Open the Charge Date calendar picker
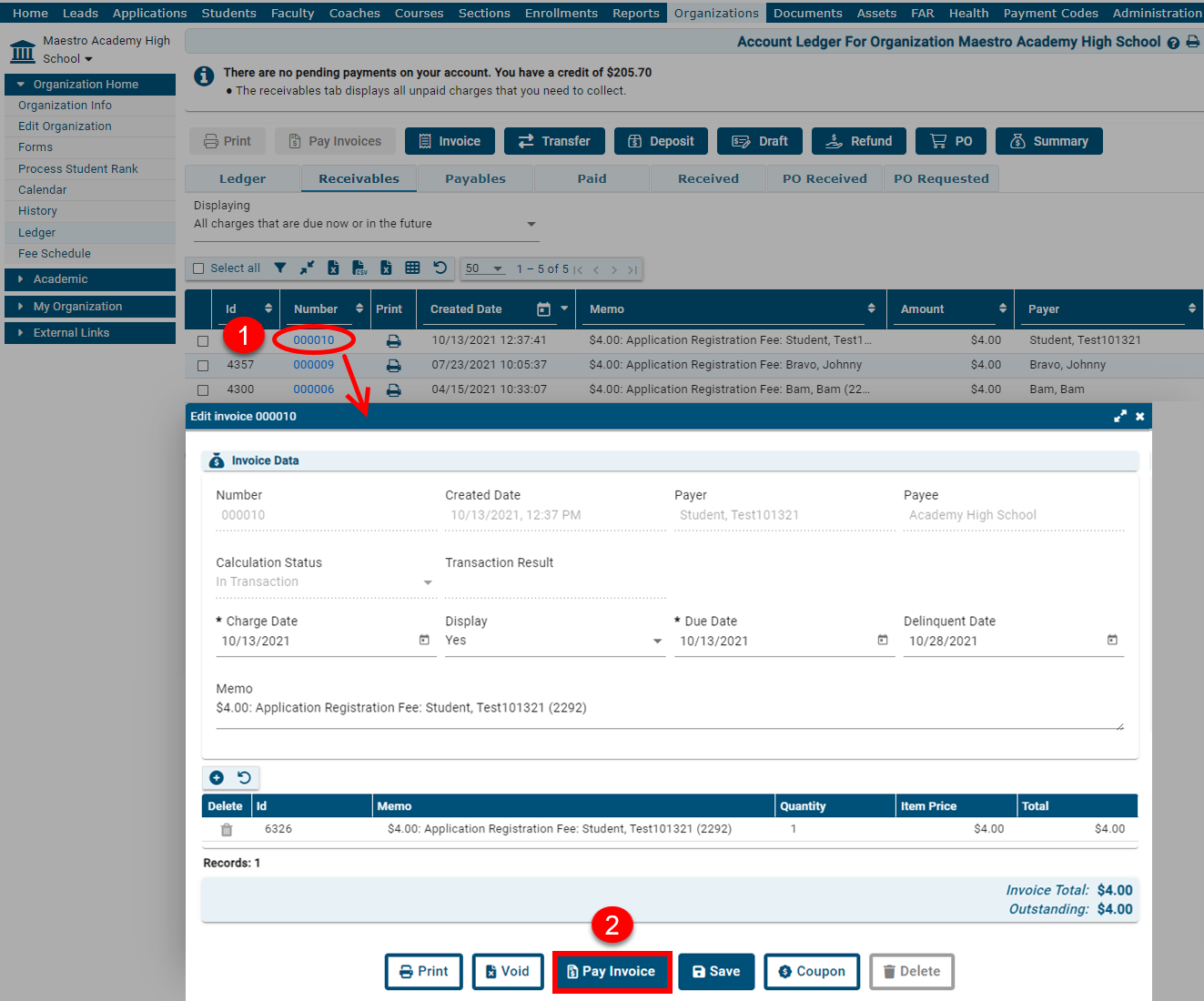Screen dimensions: 1204x1001 click(x=424, y=640)
